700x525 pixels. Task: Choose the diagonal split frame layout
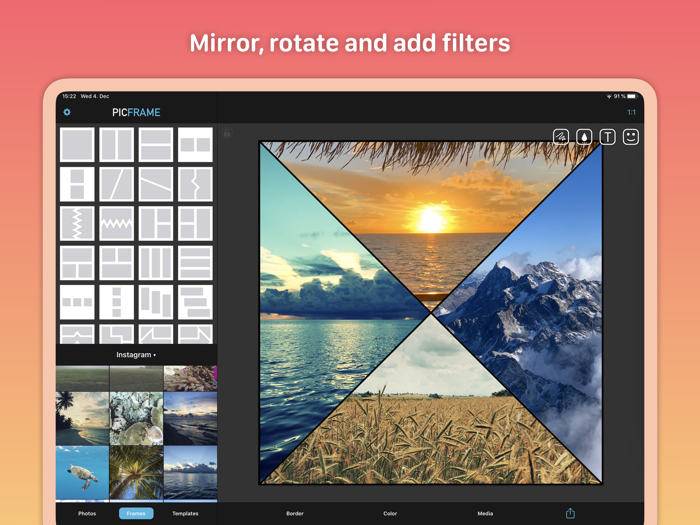[117, 184]
